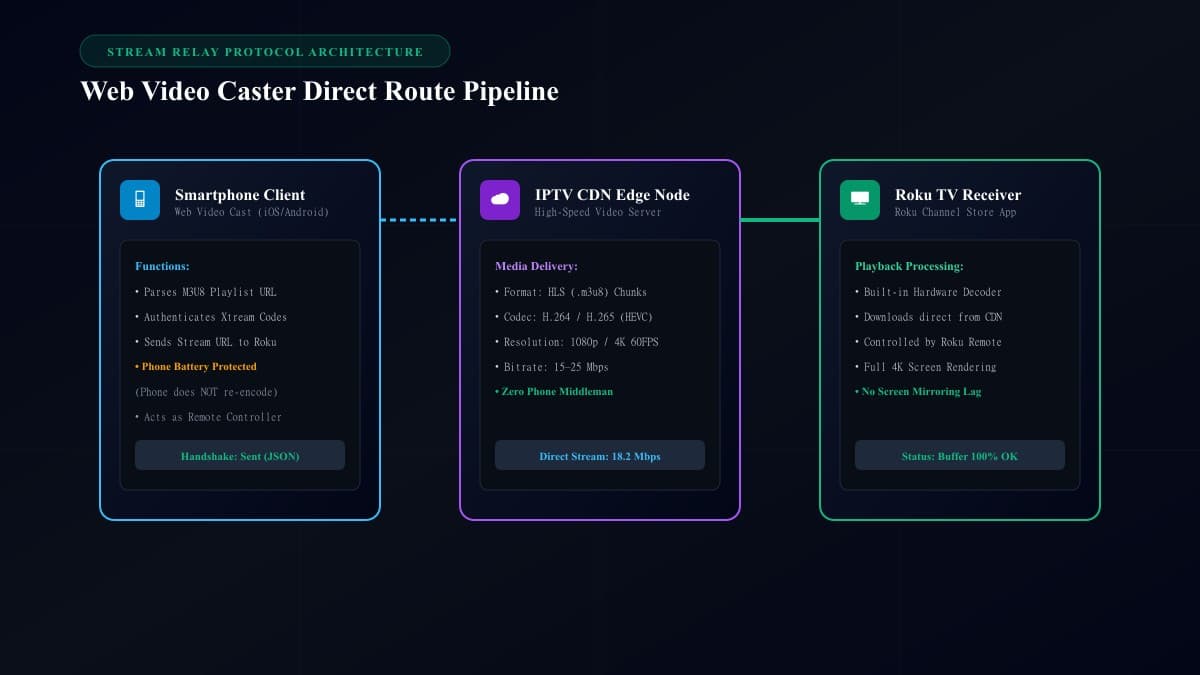Viewport: 1200px width, 675px height.
Task: Click Bitrate: 15–25 Mbps line
Action: (552, 367)
